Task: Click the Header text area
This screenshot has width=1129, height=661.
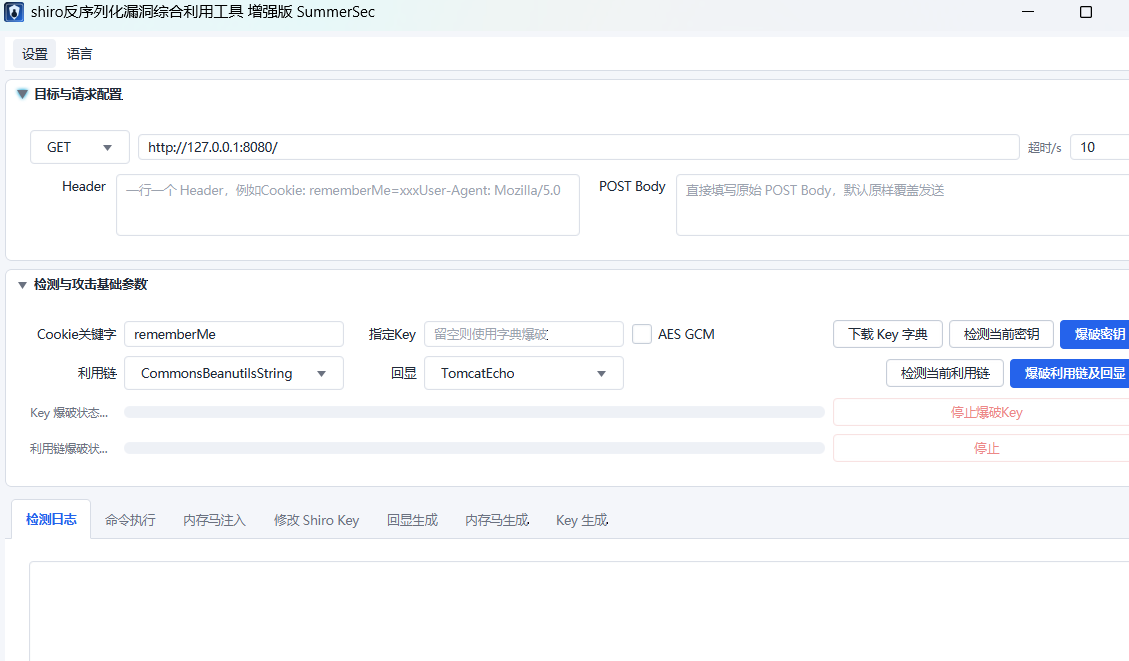Action: [x=348, y=204]
